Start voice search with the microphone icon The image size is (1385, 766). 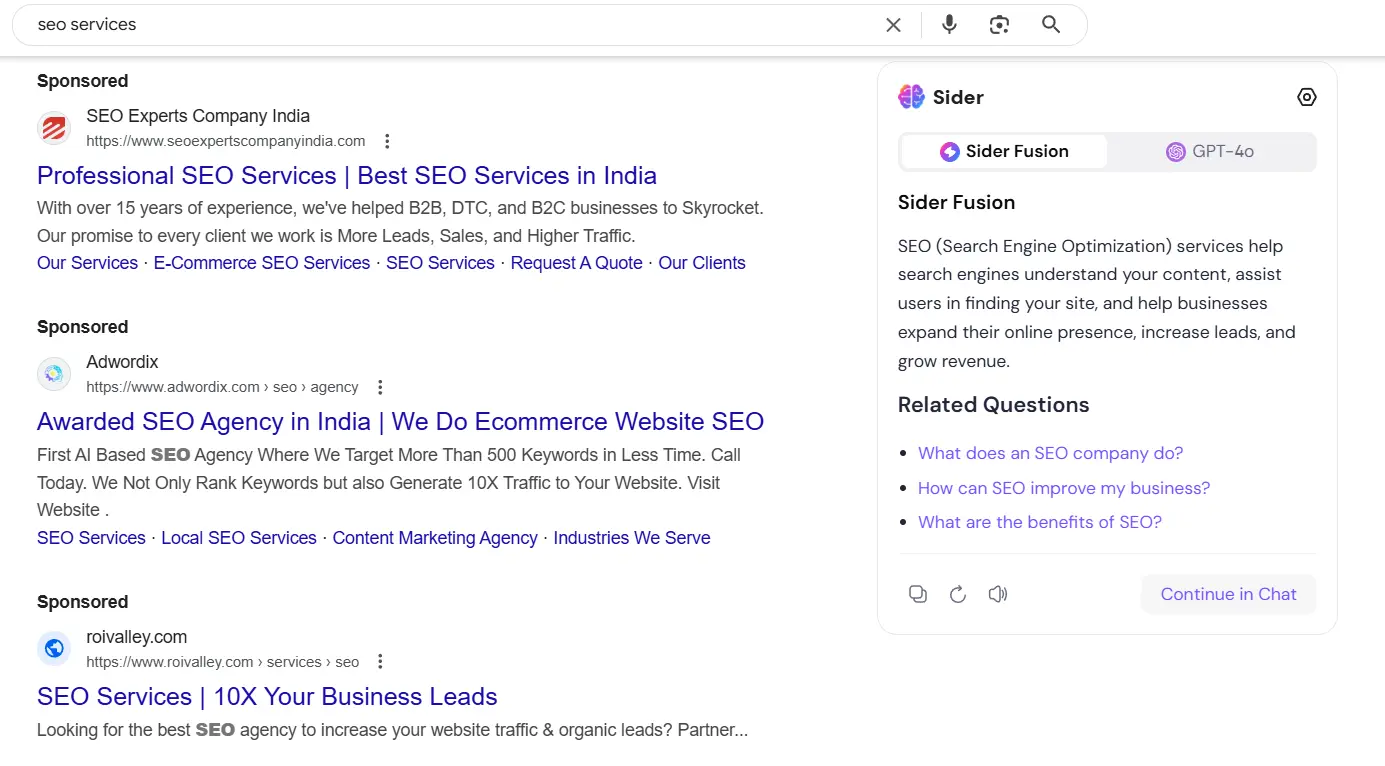coord(949,25)
